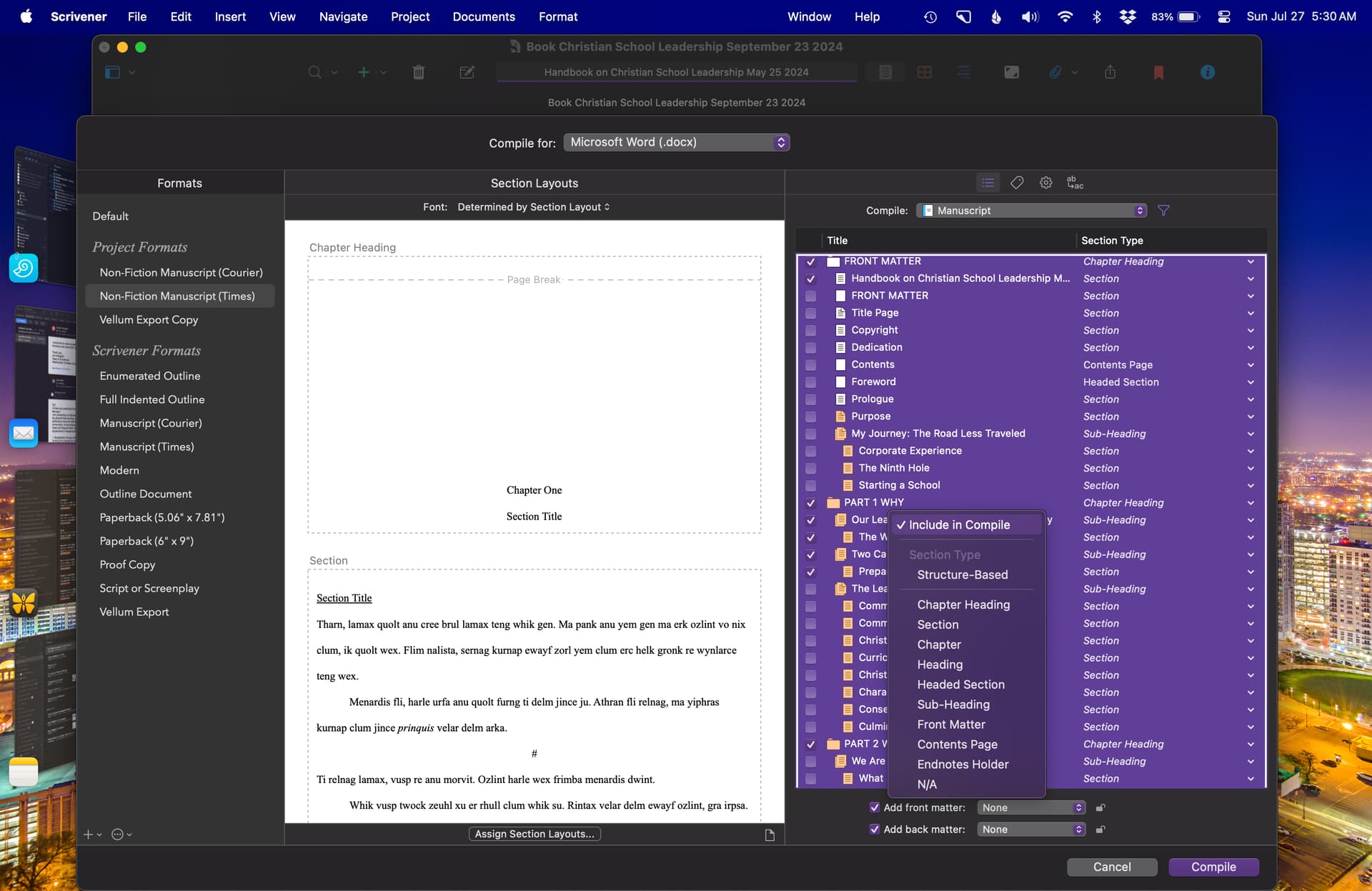Uncheck Add back matter checkbox
This screenshot has width=1372, height=891.
pyautogui.click(x=874, y=829)
